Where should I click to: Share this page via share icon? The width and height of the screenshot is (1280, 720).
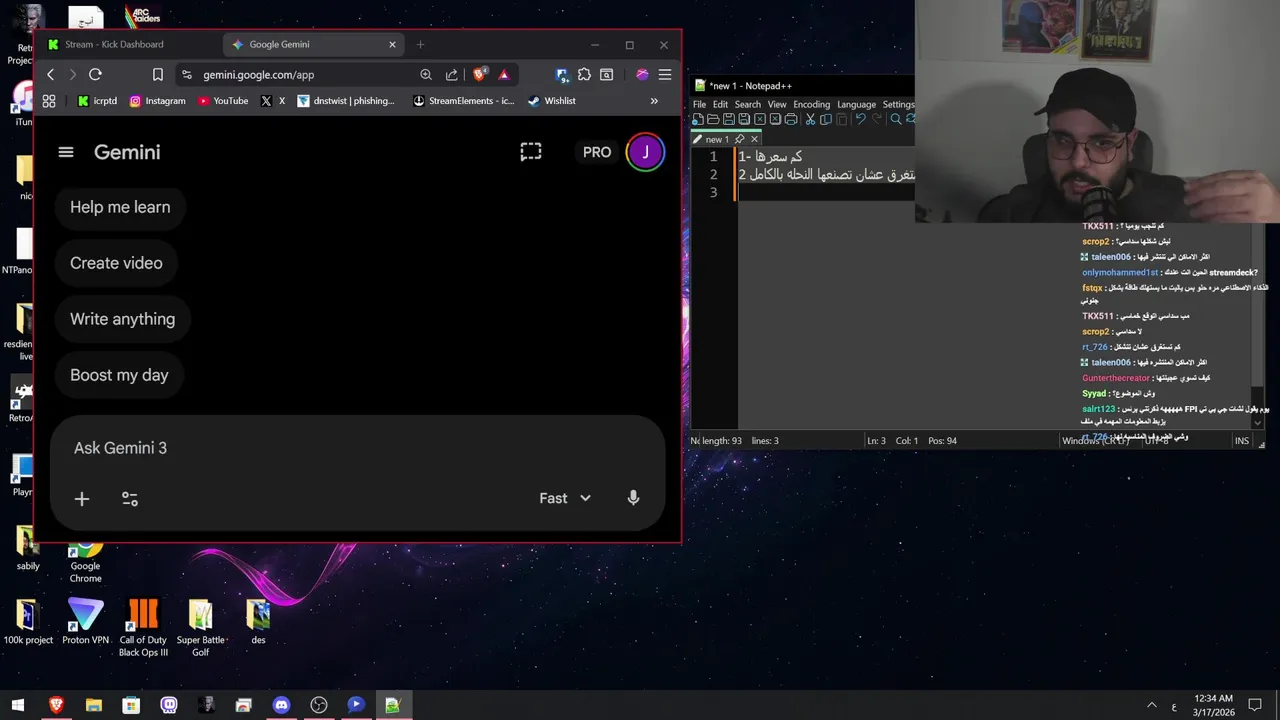point(452,74)
